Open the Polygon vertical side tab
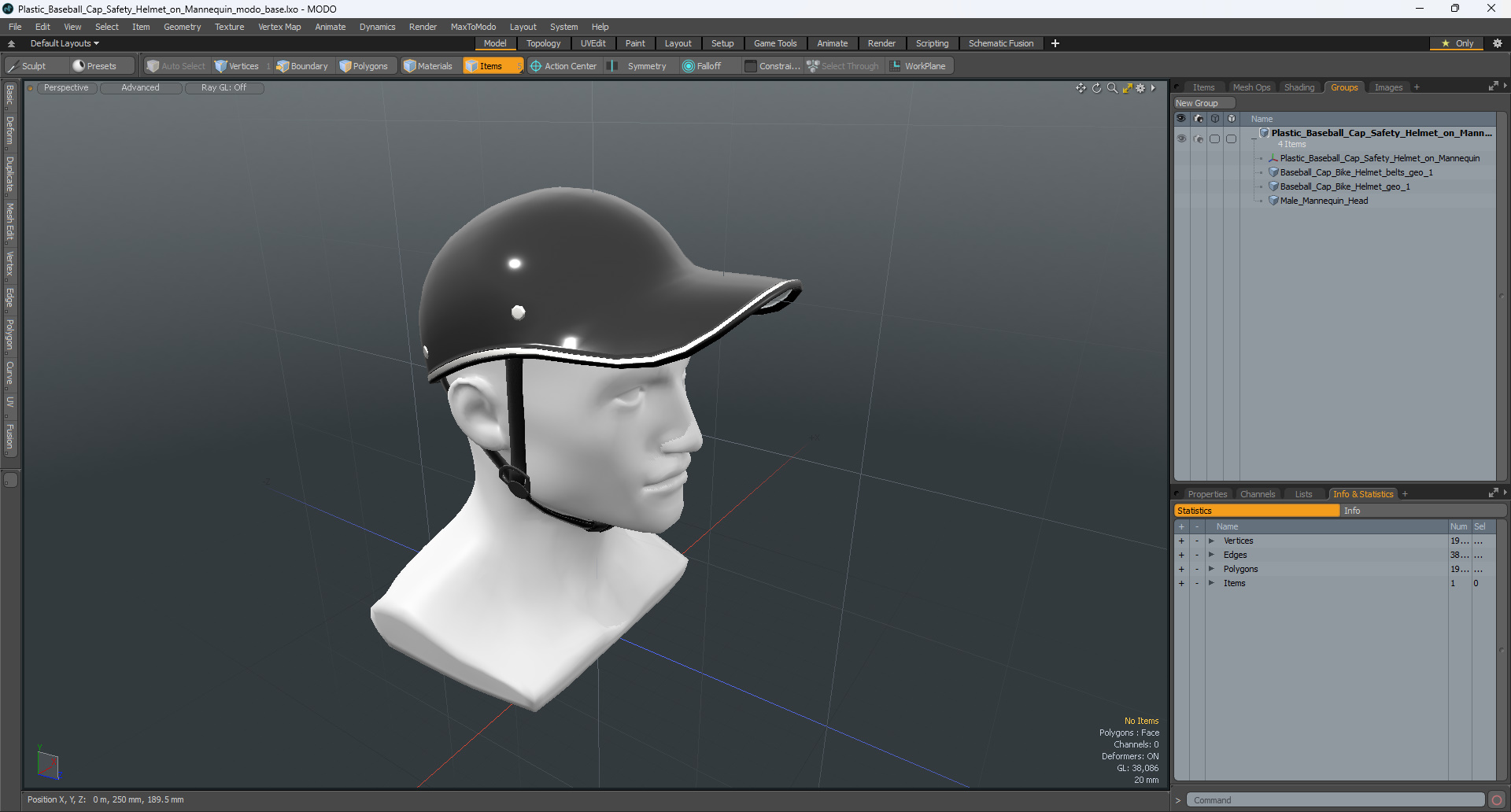The height and width of the screenshot is (812, 1511). tap(10, 335)
